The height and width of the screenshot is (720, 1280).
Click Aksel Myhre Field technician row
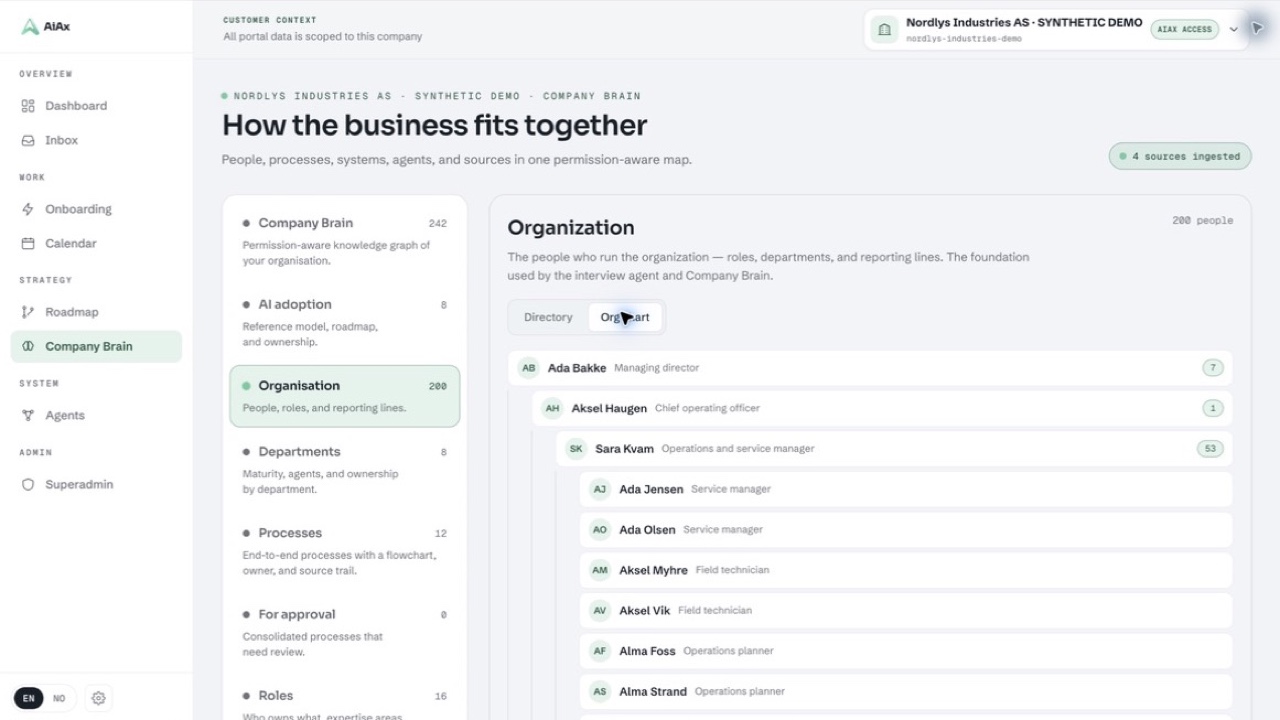click(906, 570)
